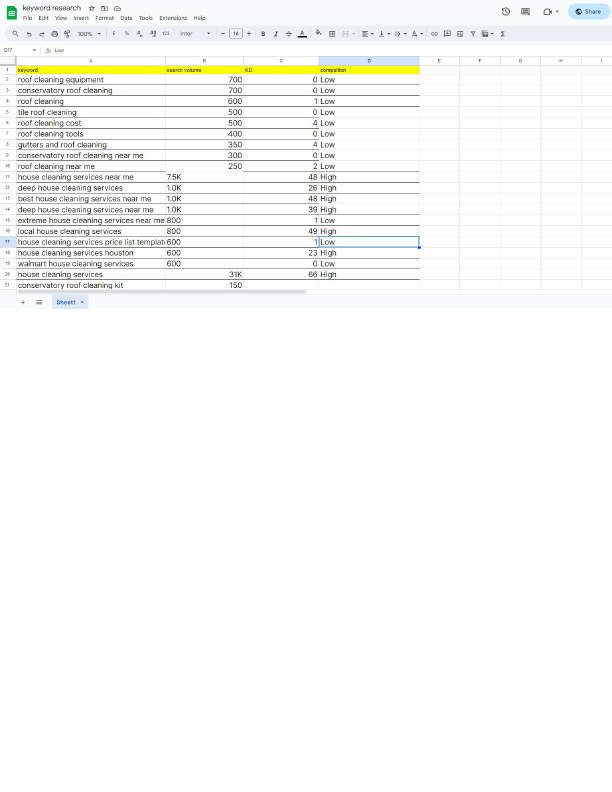
Task: Open more number formats (123)
Action: (166, 34)
